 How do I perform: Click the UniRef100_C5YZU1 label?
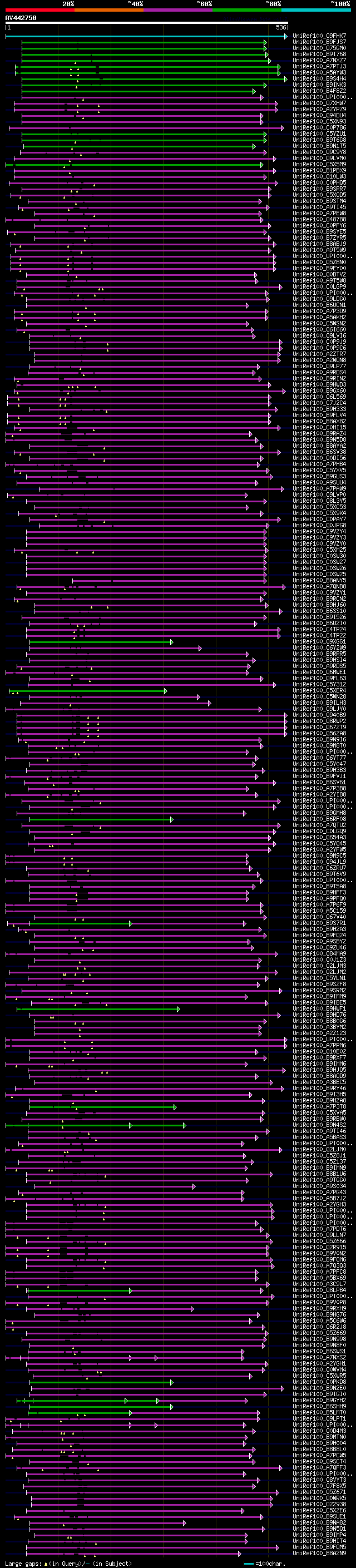319,134
